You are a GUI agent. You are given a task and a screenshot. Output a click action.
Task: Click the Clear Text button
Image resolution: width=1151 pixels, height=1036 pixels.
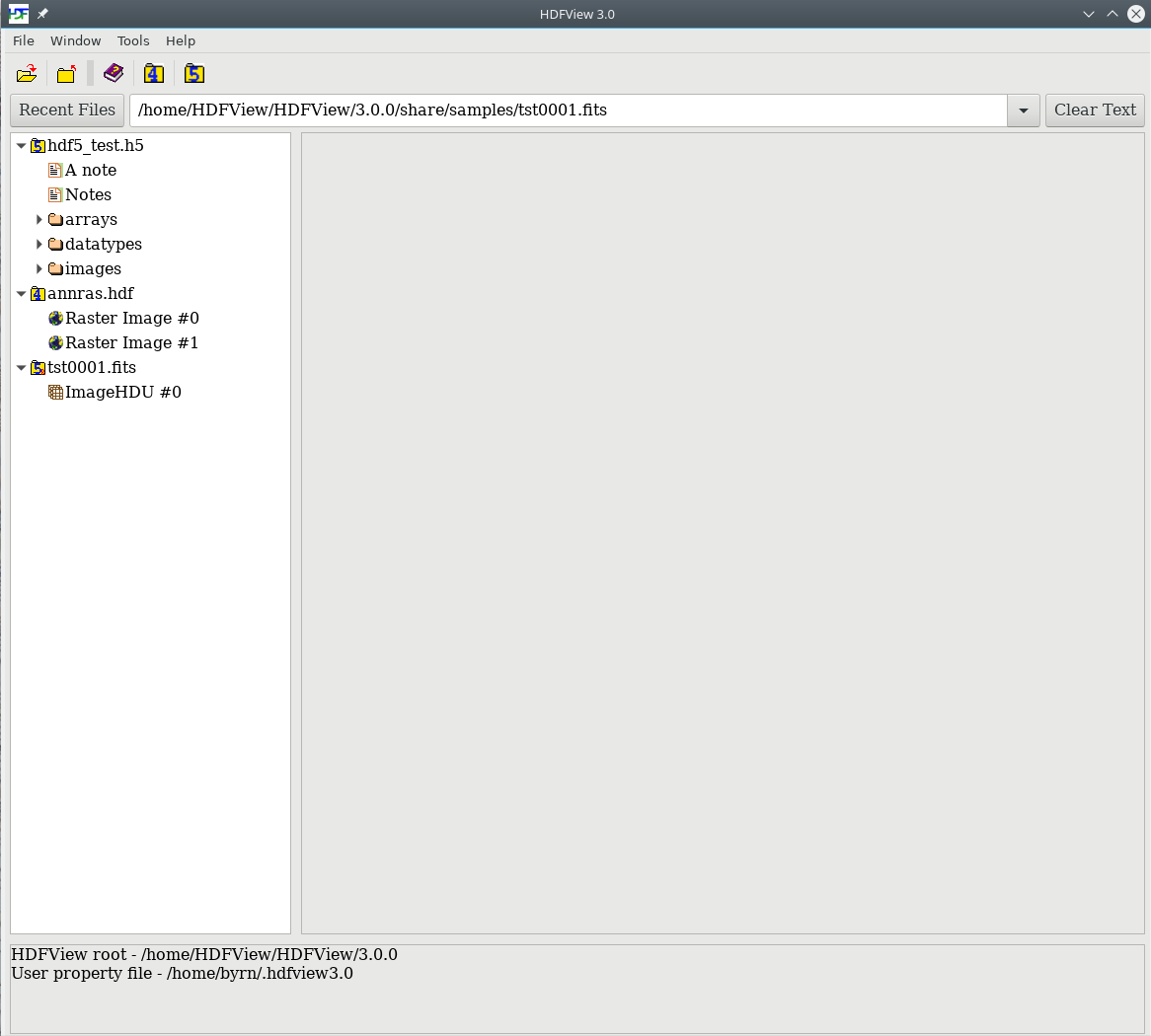point(1095,111)
